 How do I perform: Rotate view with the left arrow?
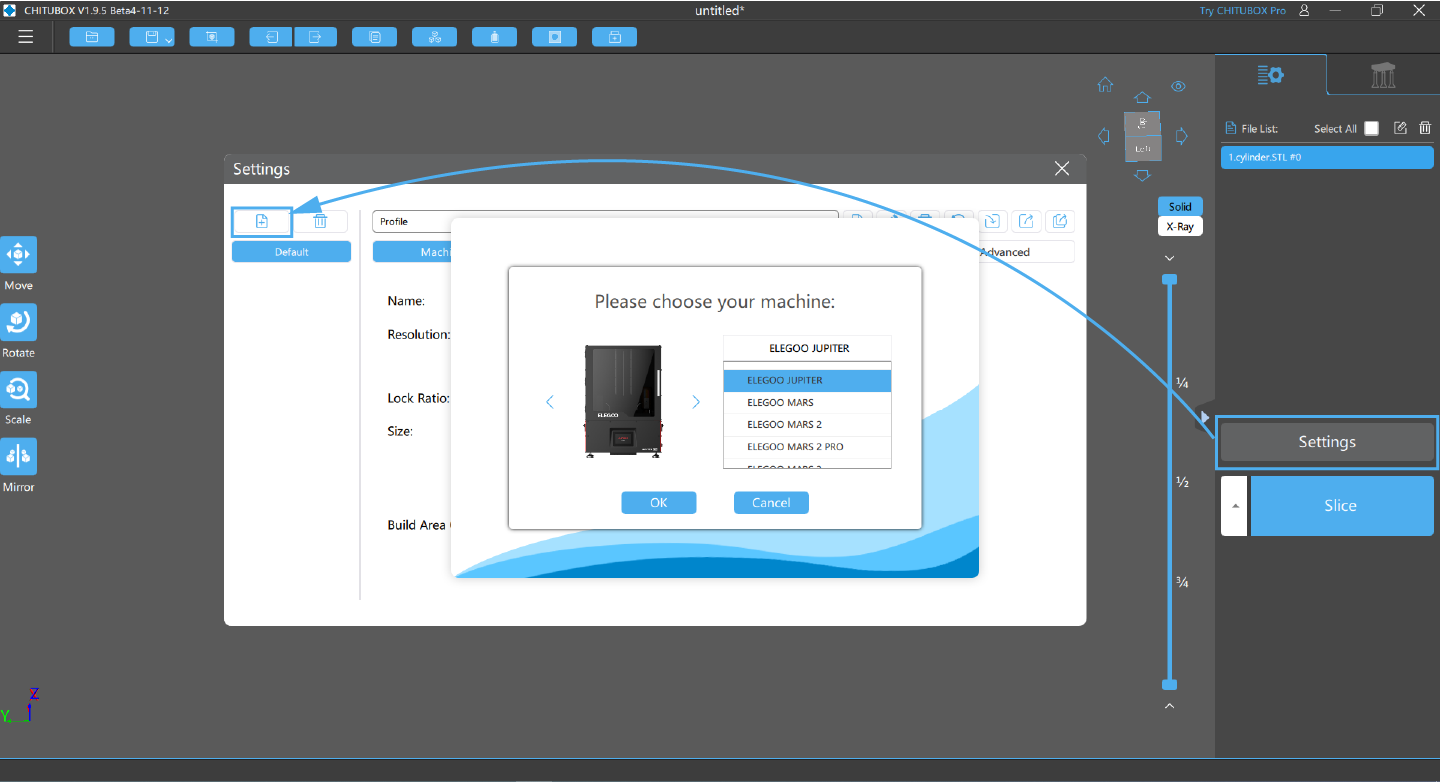1104,135
